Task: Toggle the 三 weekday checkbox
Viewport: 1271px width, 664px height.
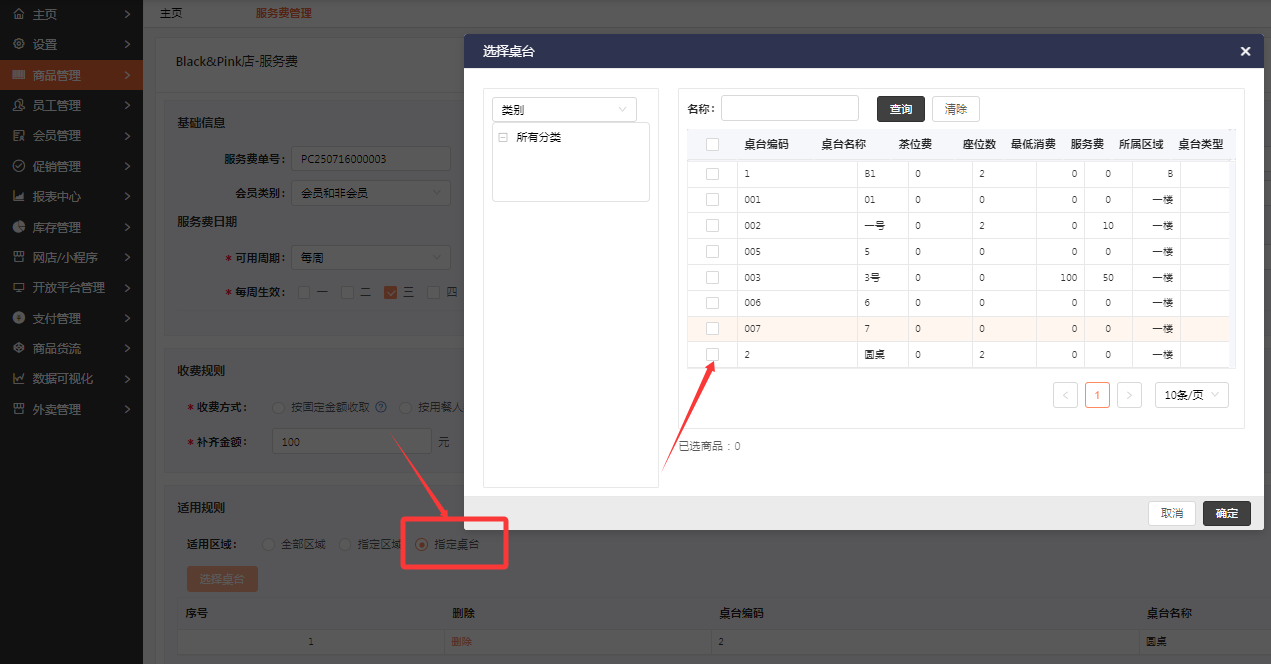Action: point(391,292)
